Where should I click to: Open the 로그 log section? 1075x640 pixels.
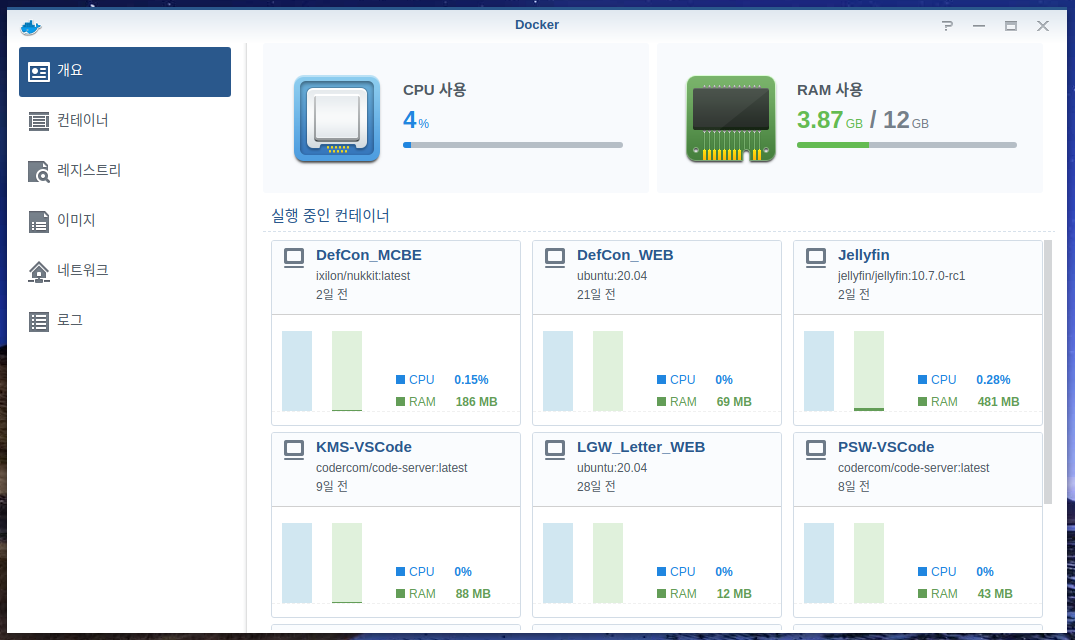point(125,321)
